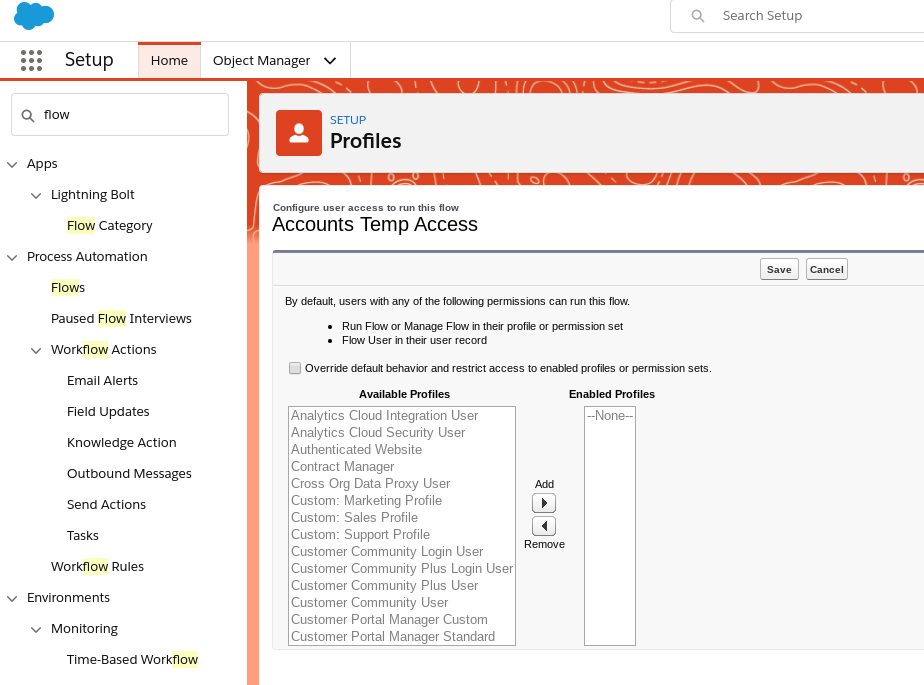Collapse the Workflow Actions section
The image size is (924, 685).
(x=36, y=350)
